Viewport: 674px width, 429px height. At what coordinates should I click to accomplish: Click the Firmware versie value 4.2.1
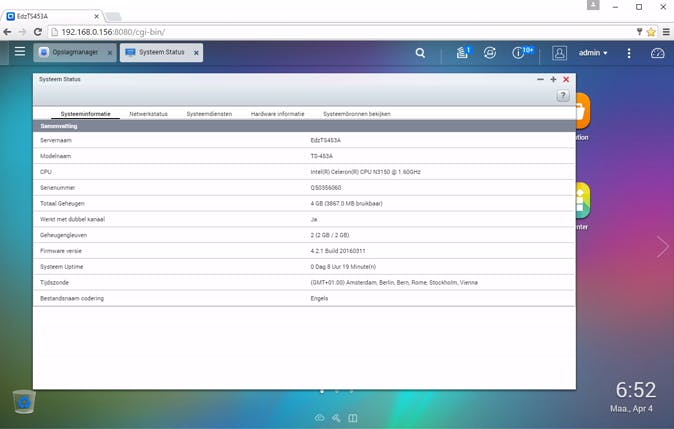tap(338, 251)
